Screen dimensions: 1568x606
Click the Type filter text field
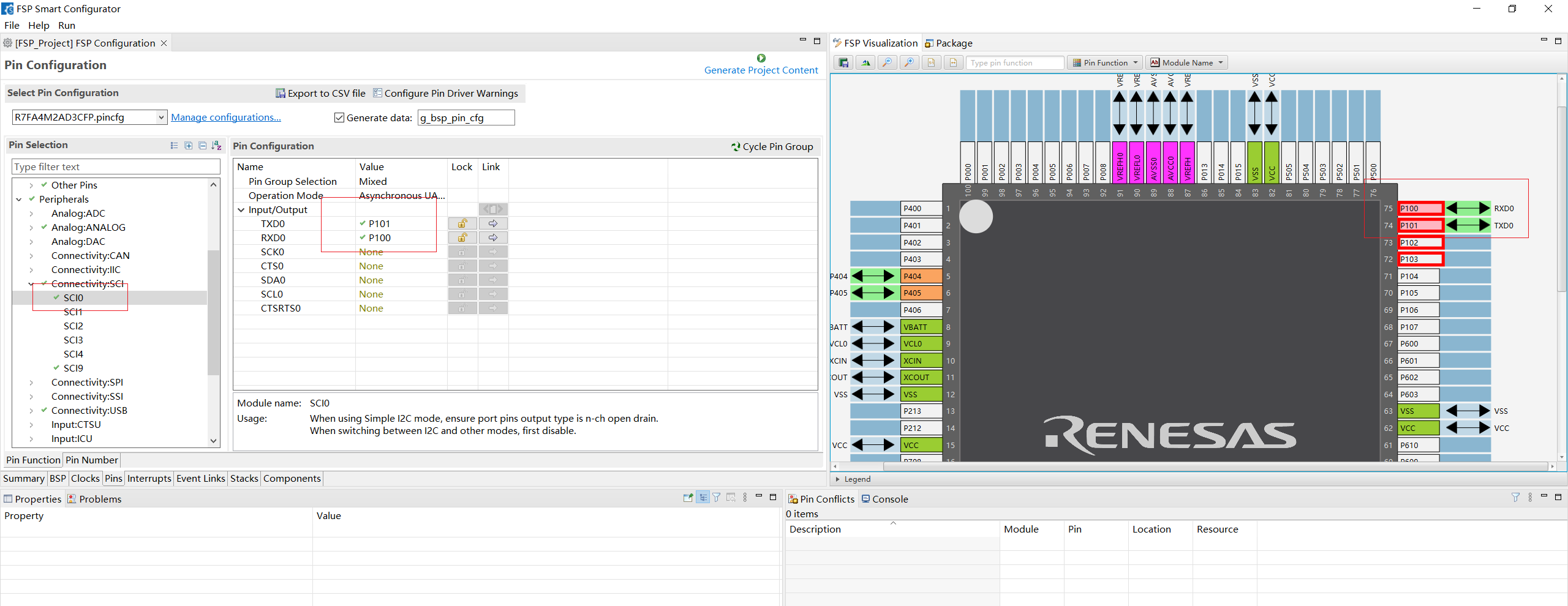tap(116, 167)
